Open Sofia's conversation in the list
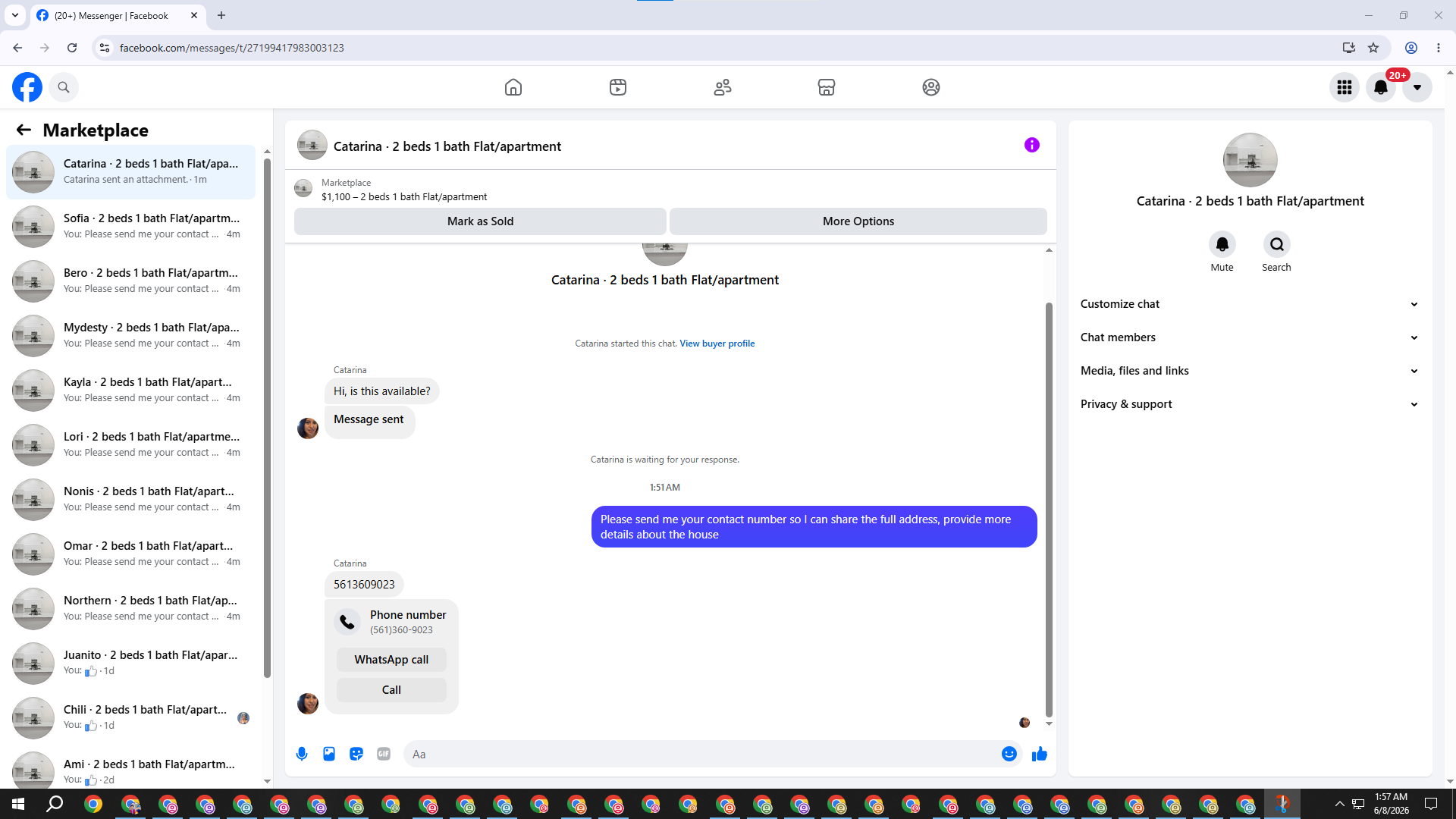1456x819 pixels. (130, 226)
